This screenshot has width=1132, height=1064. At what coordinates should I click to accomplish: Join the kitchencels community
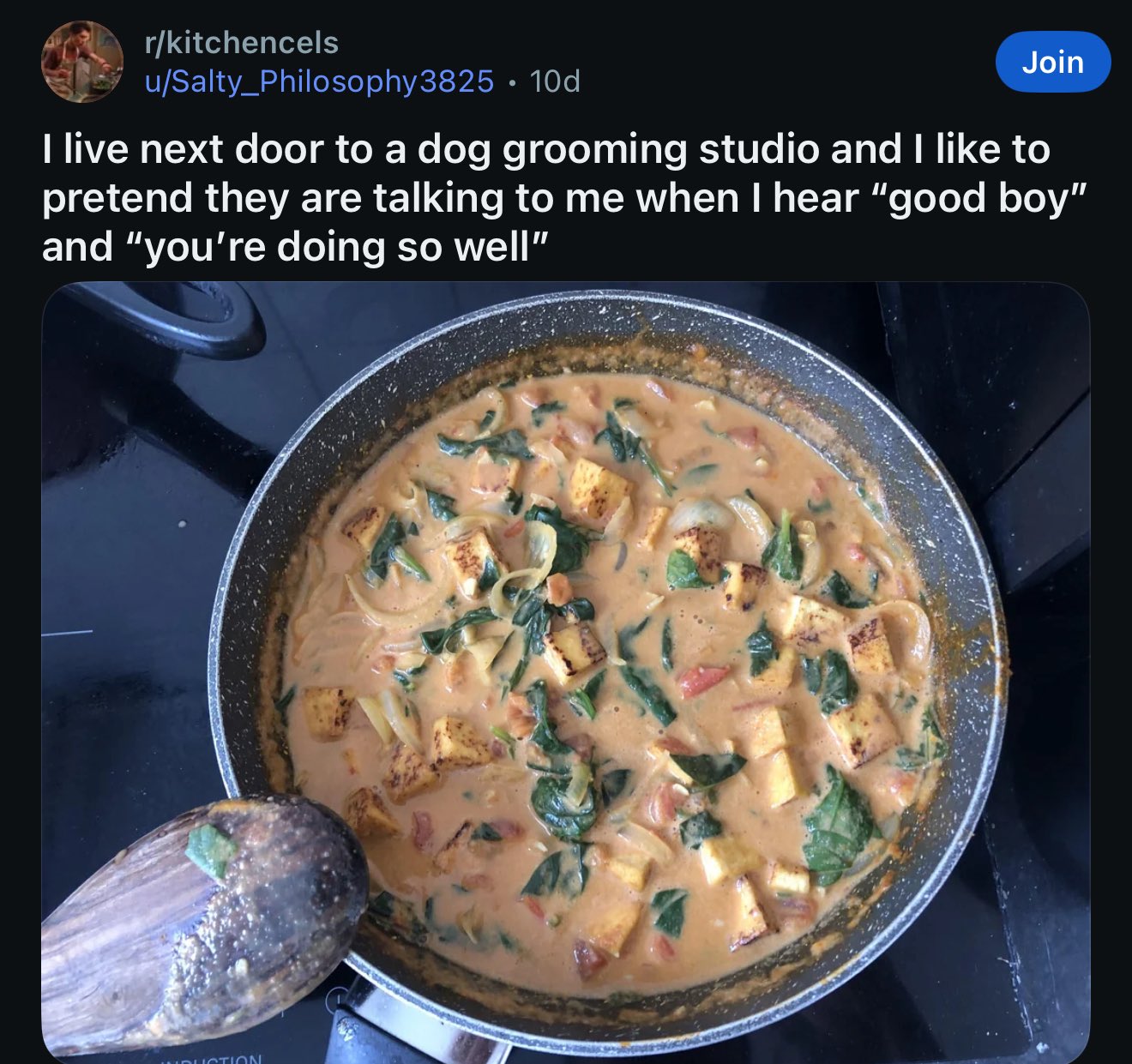[x=1053, y=62]
